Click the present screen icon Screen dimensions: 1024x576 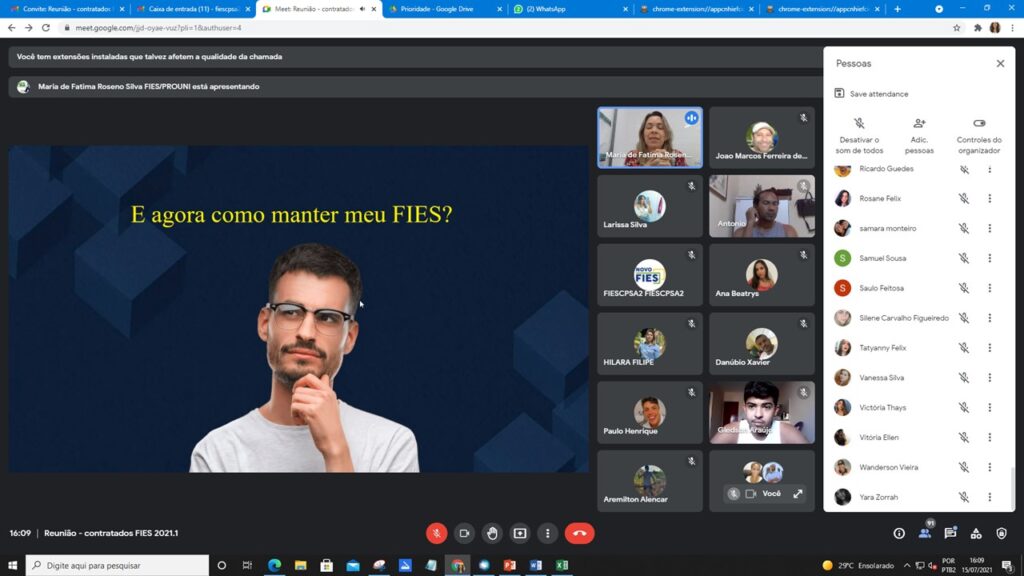click(520, 534)
